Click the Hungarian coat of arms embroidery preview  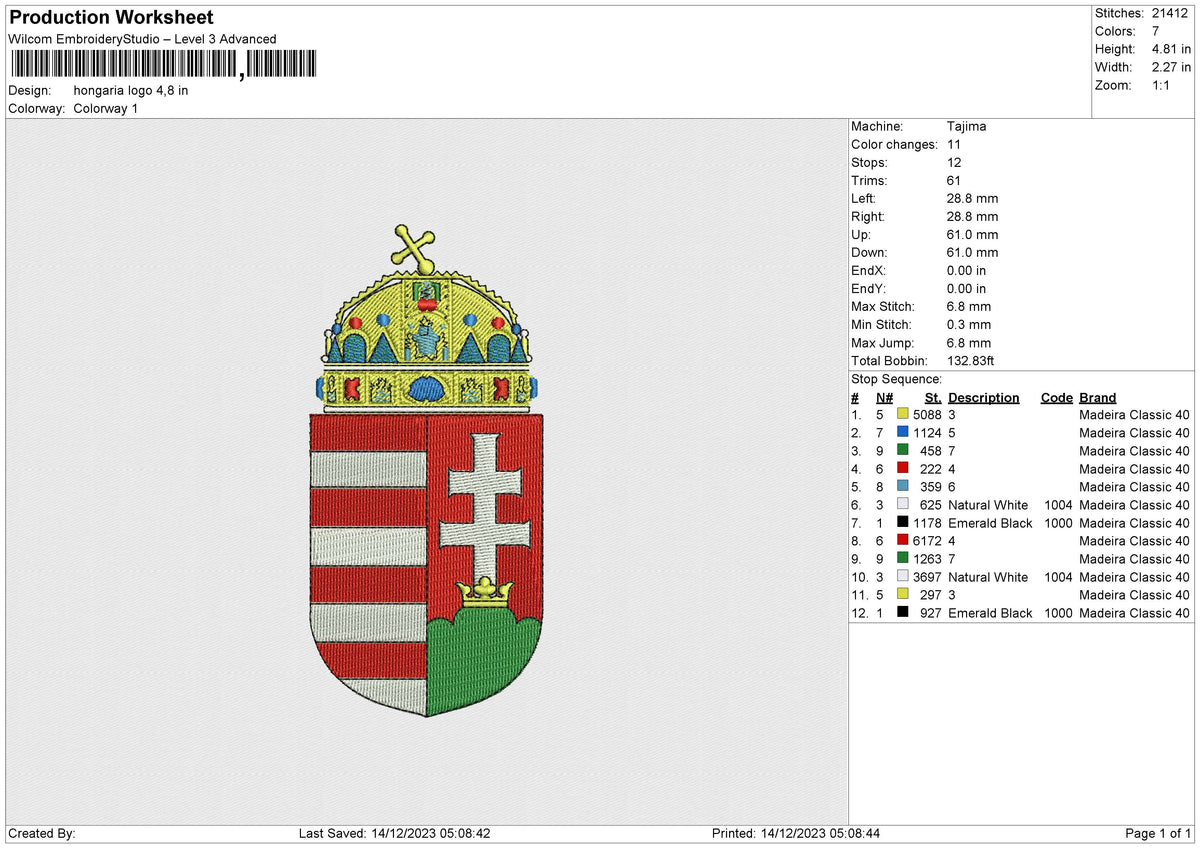pyautogui.click(x=427, y=471)
